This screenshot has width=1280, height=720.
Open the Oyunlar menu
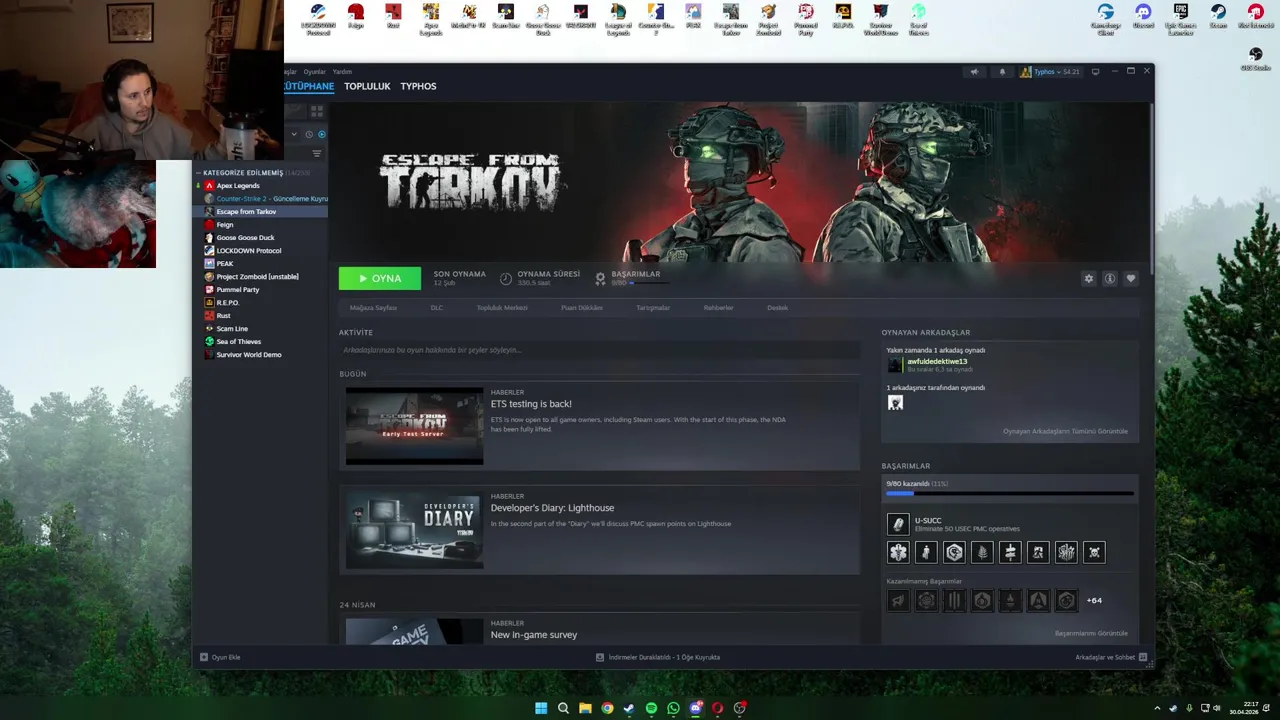tap(315, 72)
